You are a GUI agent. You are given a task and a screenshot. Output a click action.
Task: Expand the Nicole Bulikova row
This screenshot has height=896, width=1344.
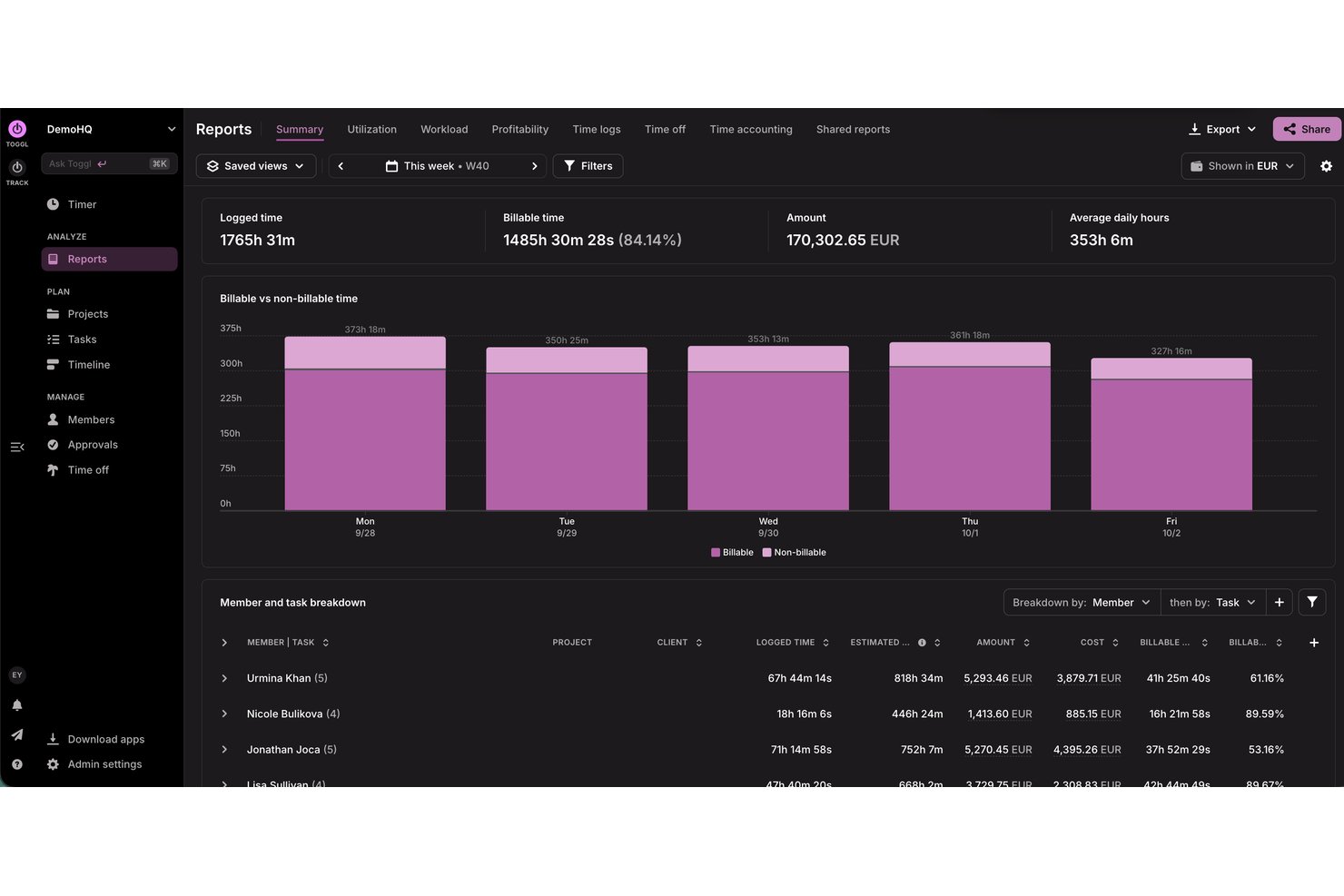(x=224, y=714)
